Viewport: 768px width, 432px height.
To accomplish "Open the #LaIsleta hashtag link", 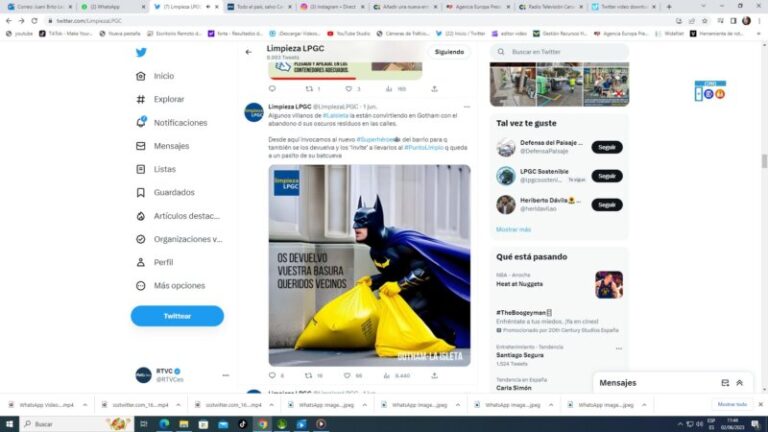I will [336, 116].
